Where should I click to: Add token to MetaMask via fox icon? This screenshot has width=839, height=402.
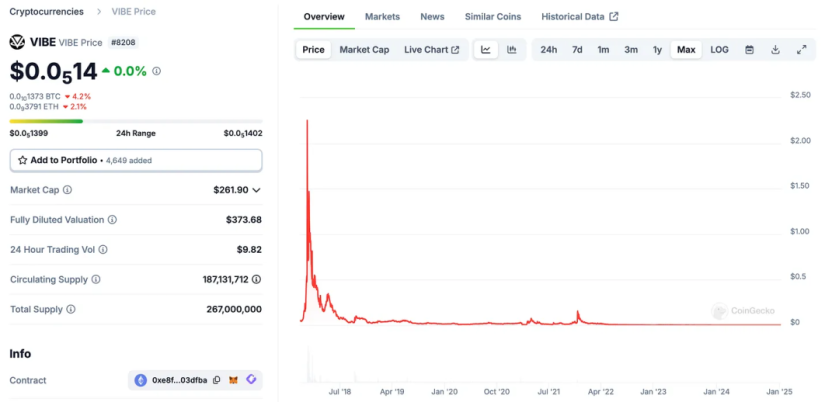tap(233, 380)
